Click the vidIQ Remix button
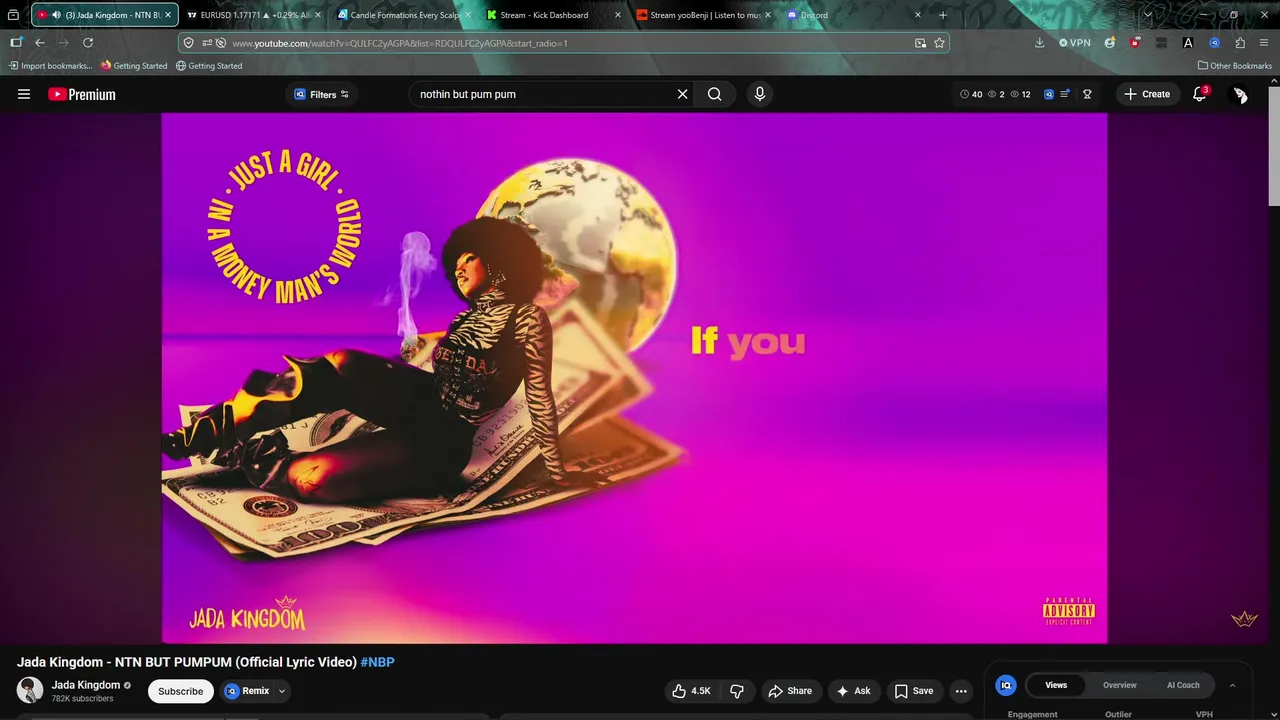This screenshot has width=1280, height=720. pos(247,691)
